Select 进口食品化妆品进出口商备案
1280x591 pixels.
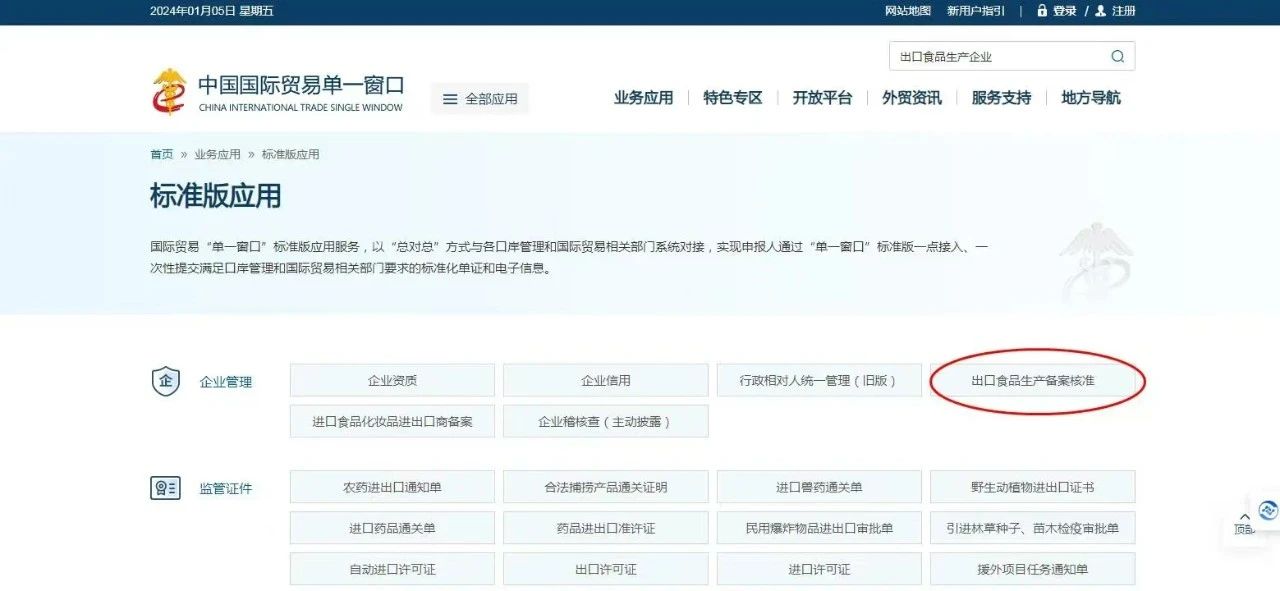392,422
